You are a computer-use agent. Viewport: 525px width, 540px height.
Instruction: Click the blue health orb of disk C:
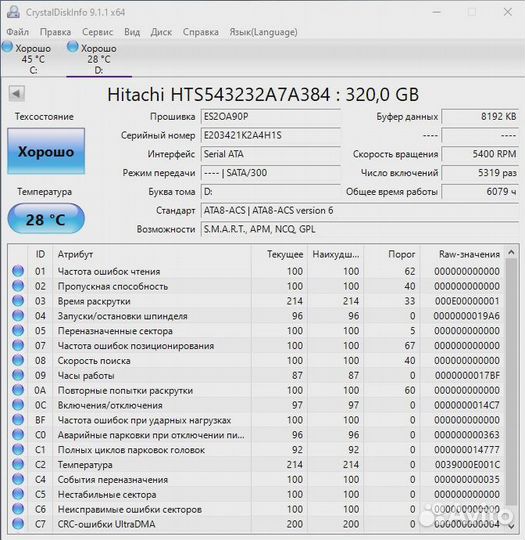pyautogui.click(x=7, y=47)
